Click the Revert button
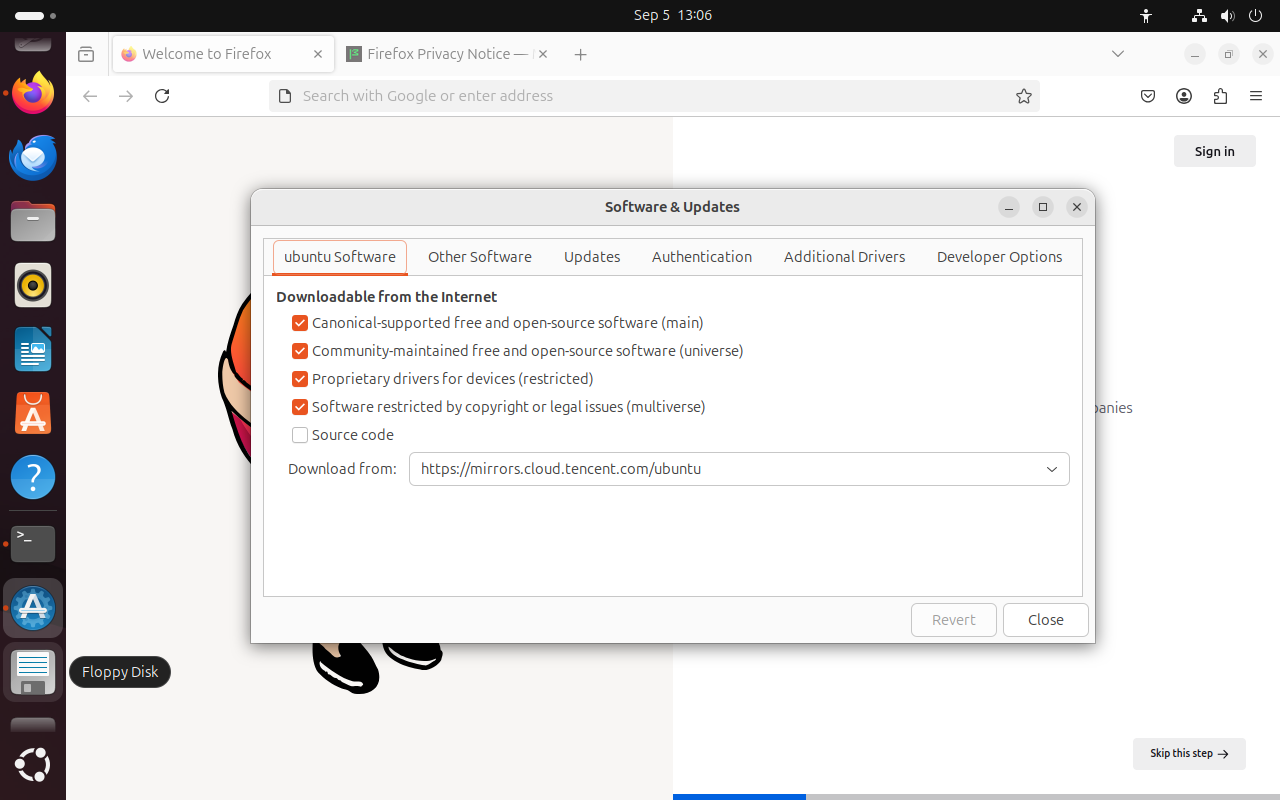 point(954,620)
